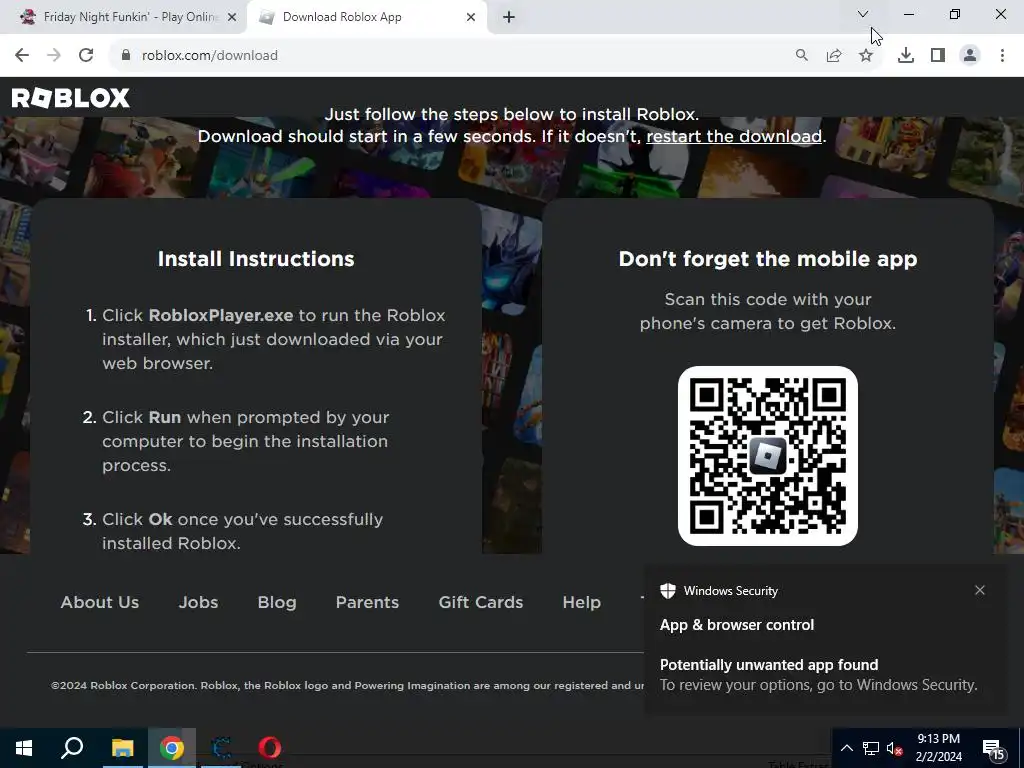Click the padlock site info icon

(x=126, y=56)
